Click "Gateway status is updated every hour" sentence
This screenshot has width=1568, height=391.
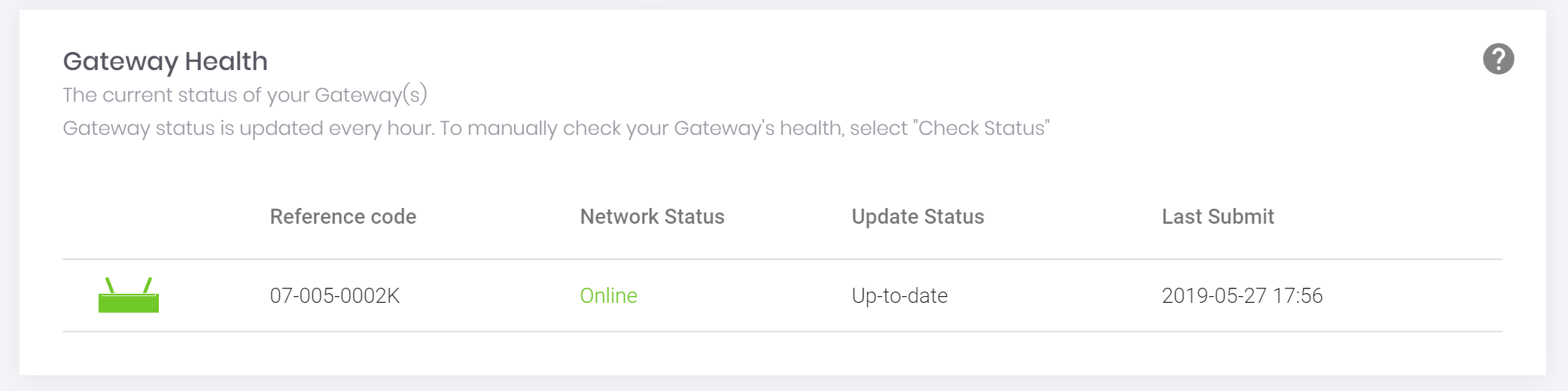[x=248, y=128]
